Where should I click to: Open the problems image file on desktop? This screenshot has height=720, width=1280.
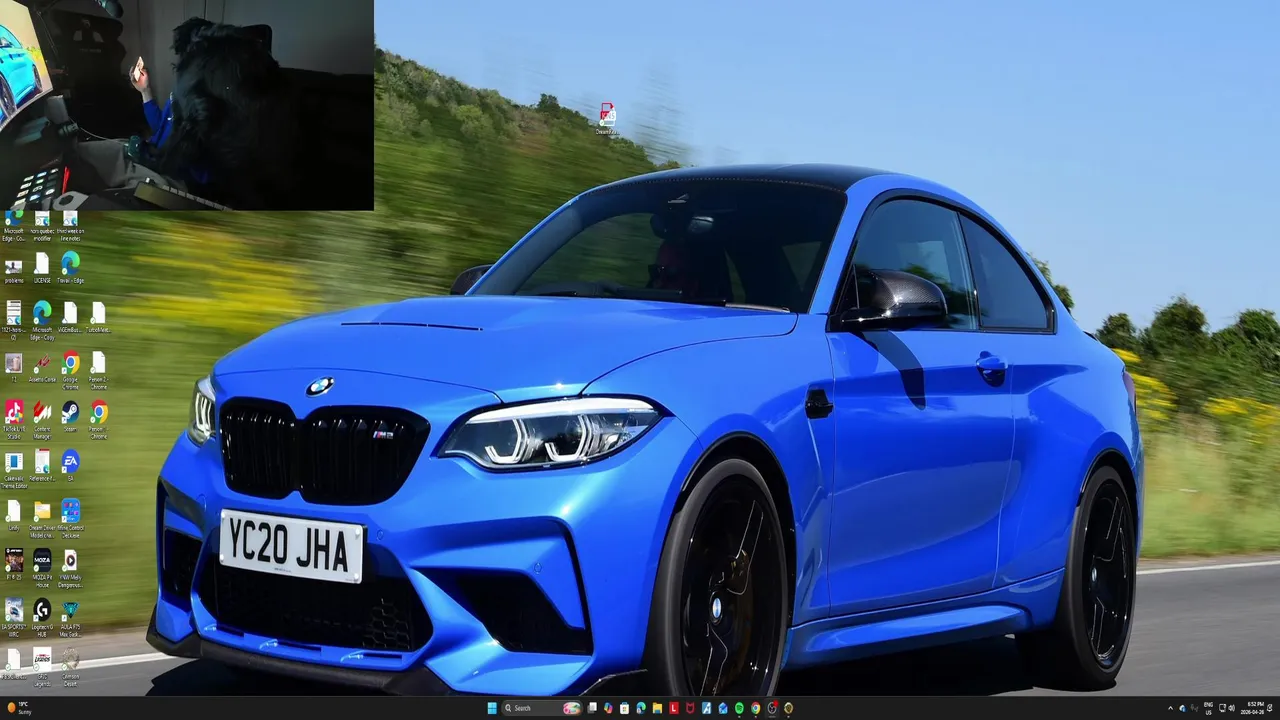[x=14, y=269]
